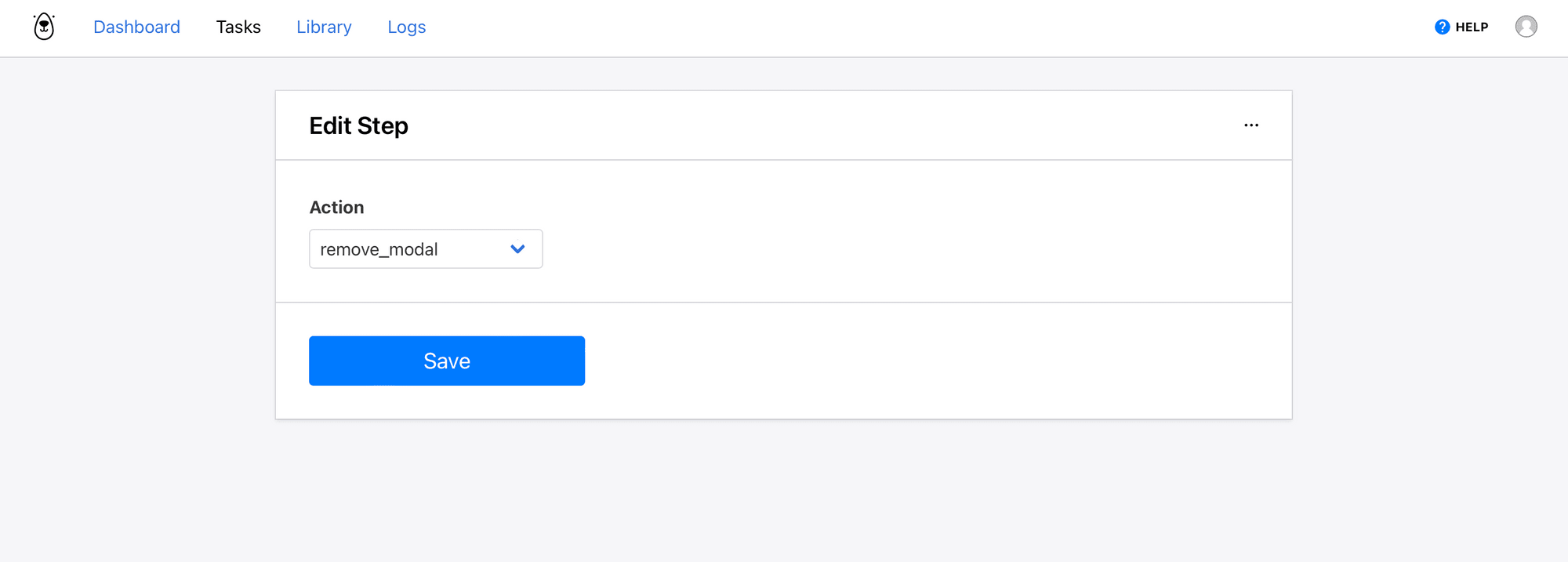Screen dimensions: 1568x562
Task: Click the bear logo icon
Action: tap(44, 27)
